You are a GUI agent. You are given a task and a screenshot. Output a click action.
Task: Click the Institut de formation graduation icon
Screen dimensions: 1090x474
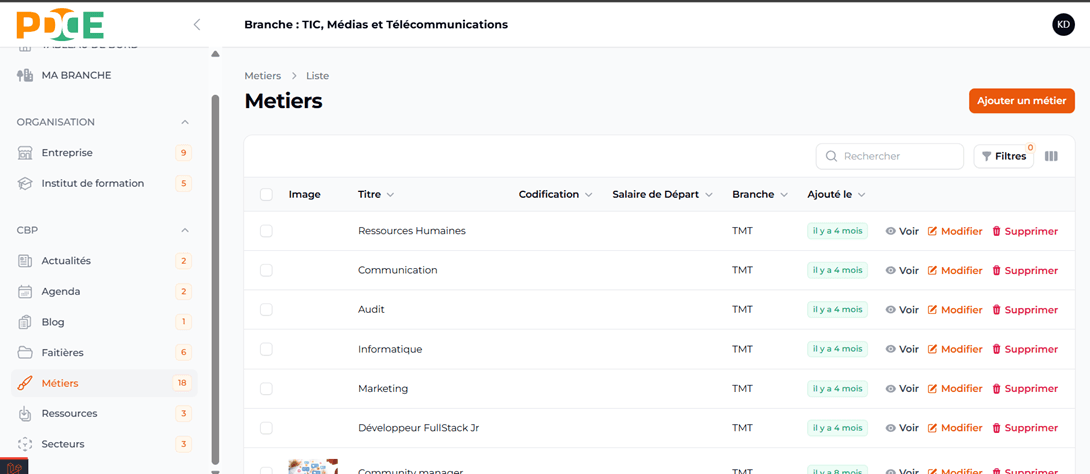[x=25, y=183]
